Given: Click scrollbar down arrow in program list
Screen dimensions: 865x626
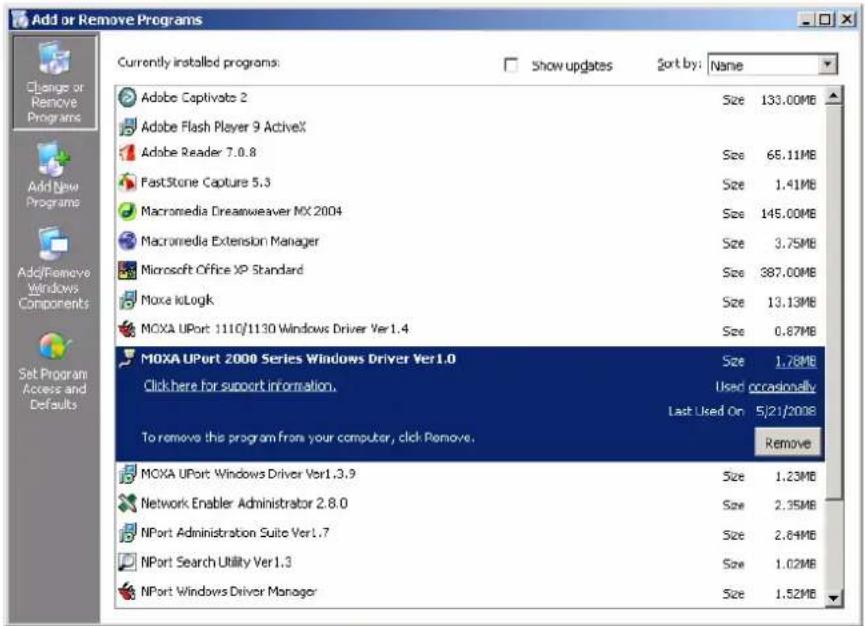Looking at the screenshot, I should [x=834, y=598].
